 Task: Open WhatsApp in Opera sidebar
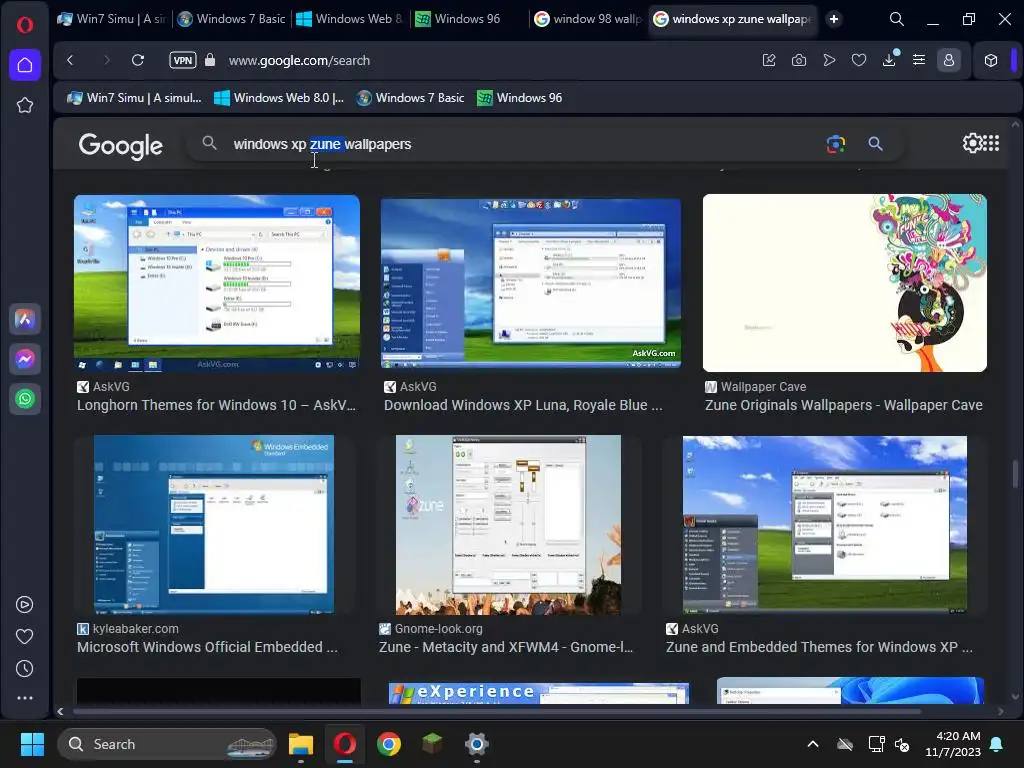coord(25,399)
